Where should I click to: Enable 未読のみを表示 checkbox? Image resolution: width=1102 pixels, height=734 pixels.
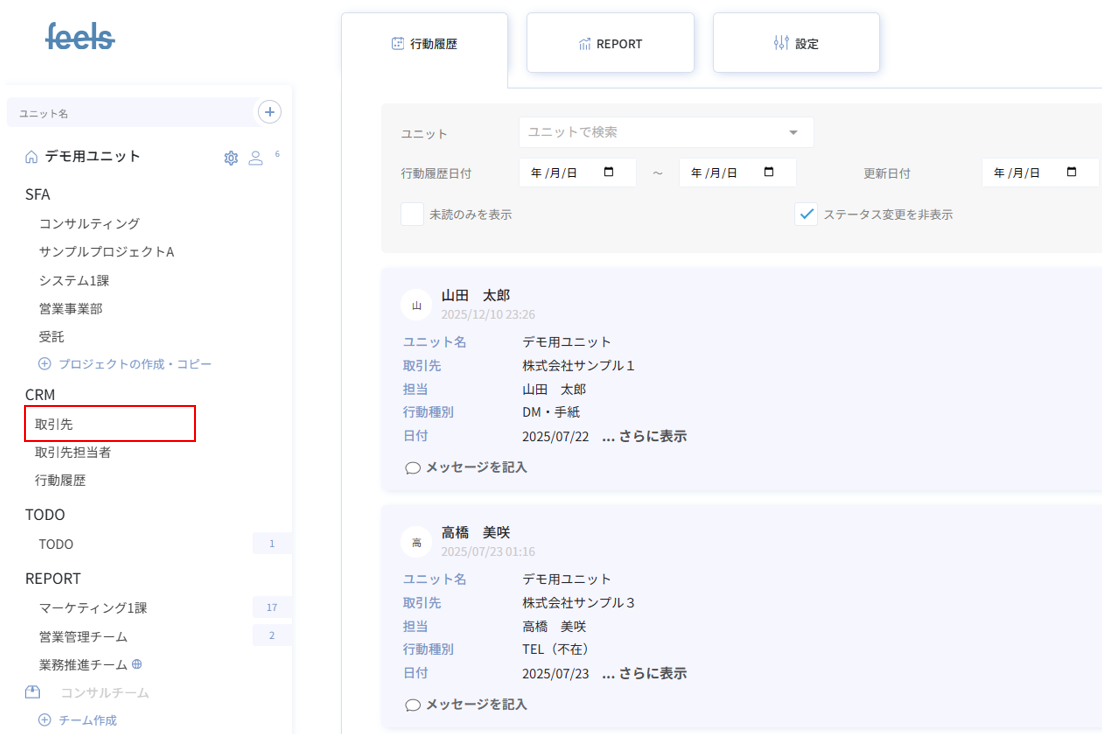point(412,214)
